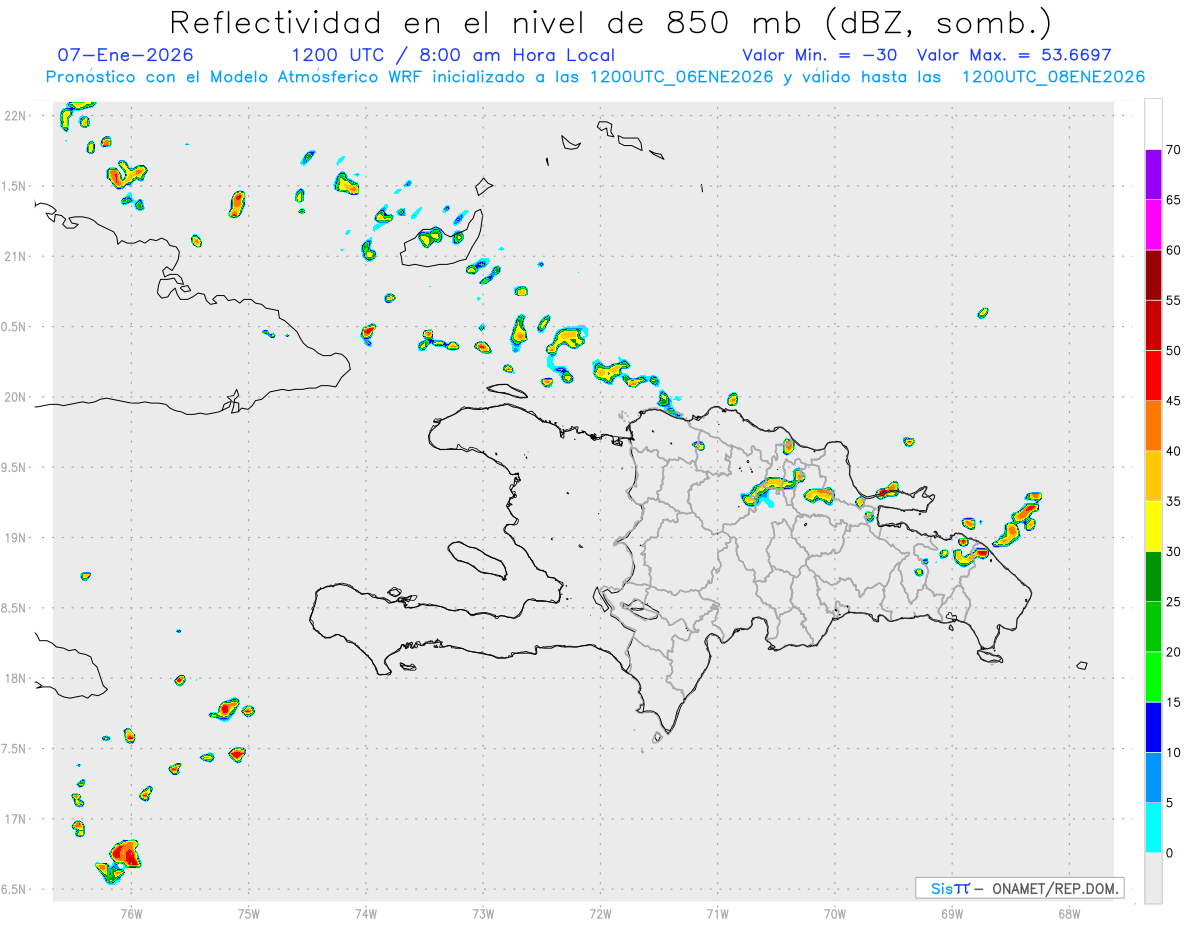Click the '22N' latitude label
The image size is (1200, 927).
[x=16, y=116]
